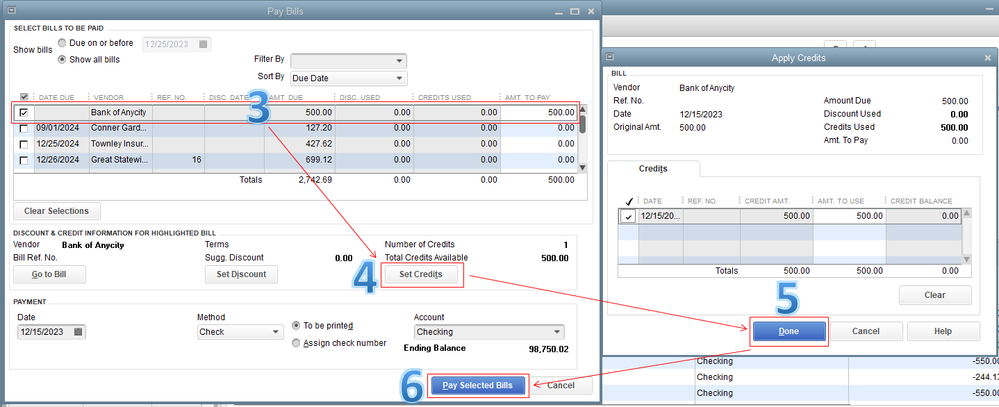Image resolution: width=999 pixels, height=407 pixels.
Task: Select the Townley Insur... vendor cell
Action: tap(120, 144)
